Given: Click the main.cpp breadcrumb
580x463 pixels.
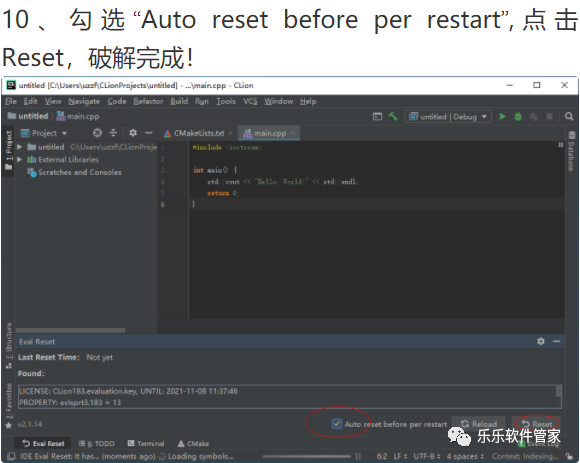Looking at the screenshot, I should coord(78,116).
